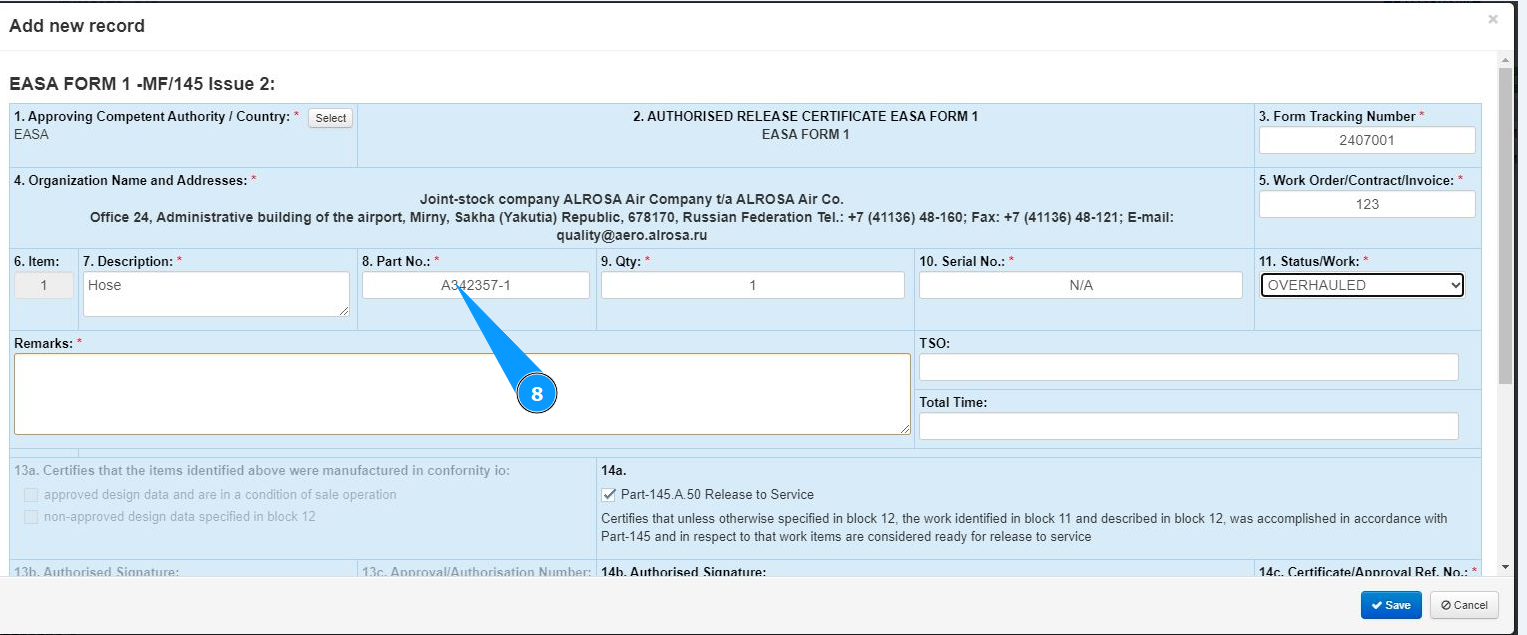Open the Status/Work dropdown
This screenshot has width=1527, height=635.
[x=1361, y=285]
